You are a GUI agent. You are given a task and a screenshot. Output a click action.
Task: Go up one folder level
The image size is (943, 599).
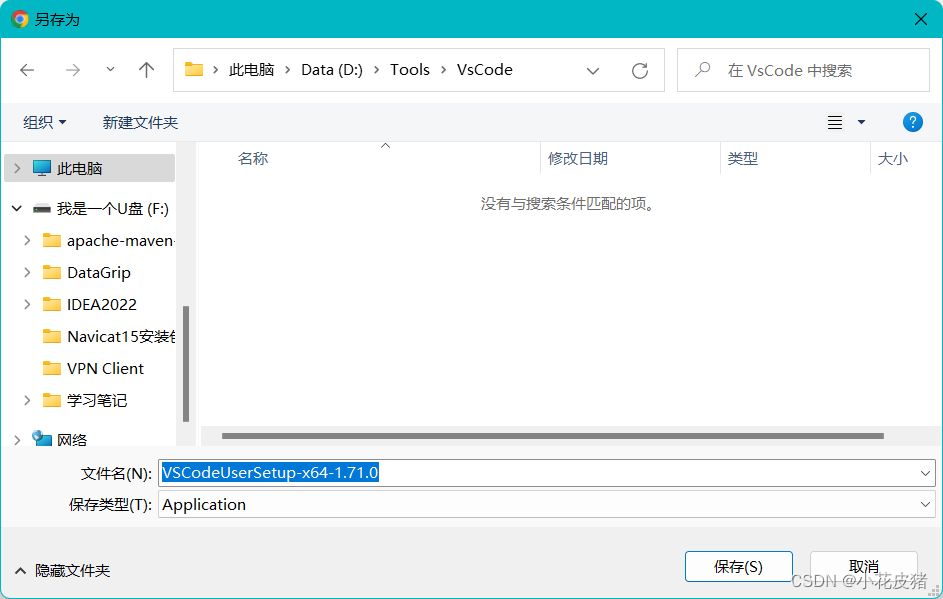click(x=146, y=70)
